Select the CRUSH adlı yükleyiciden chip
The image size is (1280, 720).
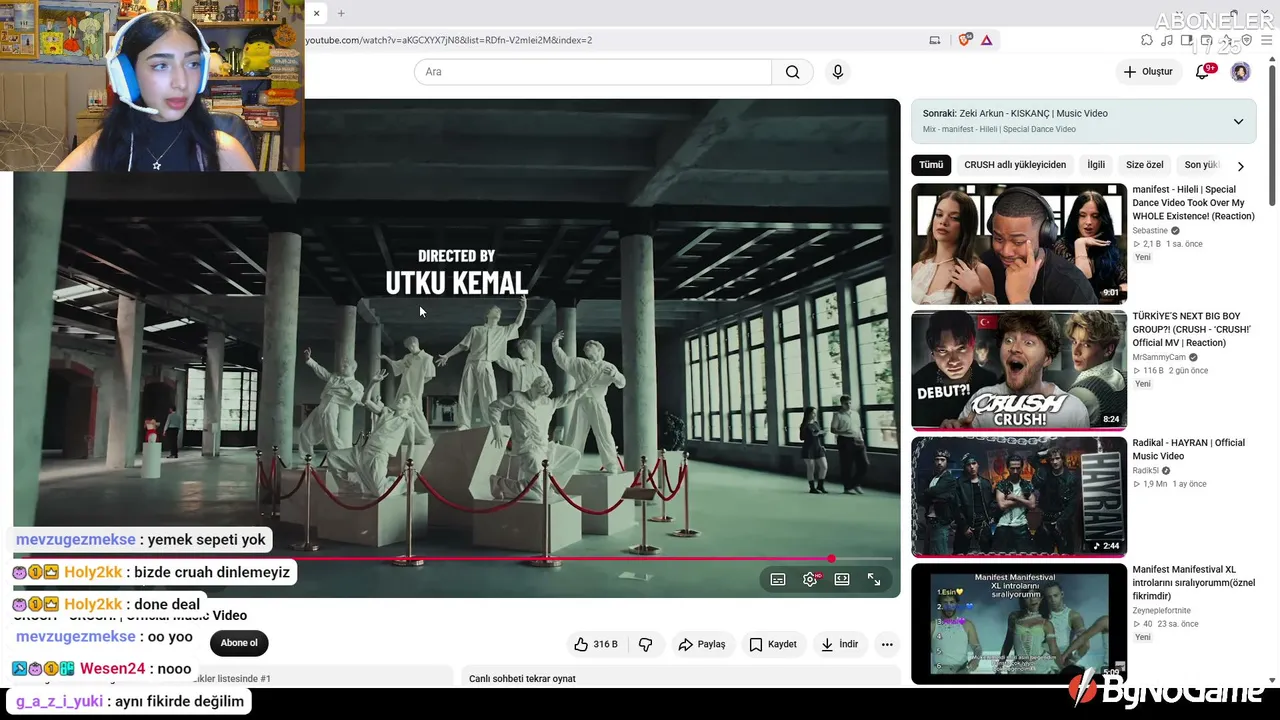click(1015, 165)
